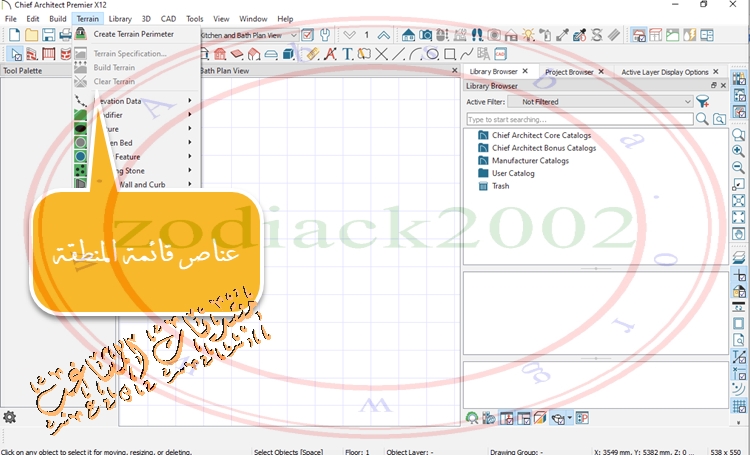Toggle the first highlighted library preview option
The width and height of the screenshot is (750, 455).
click(506, 419)
